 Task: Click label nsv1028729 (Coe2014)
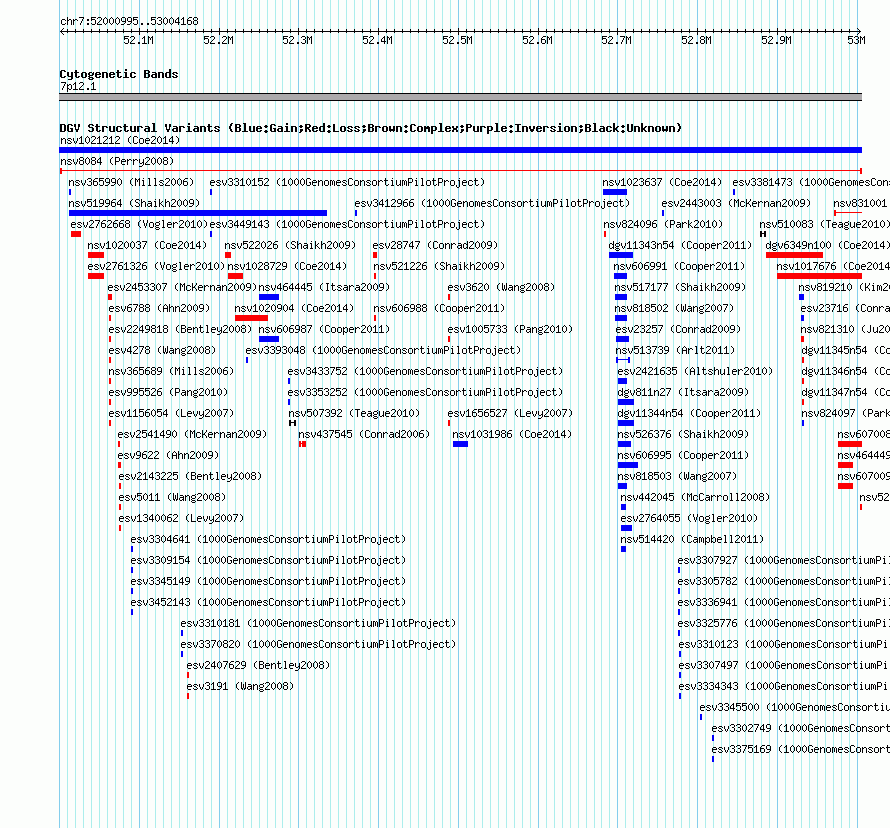tap(287, 266)
